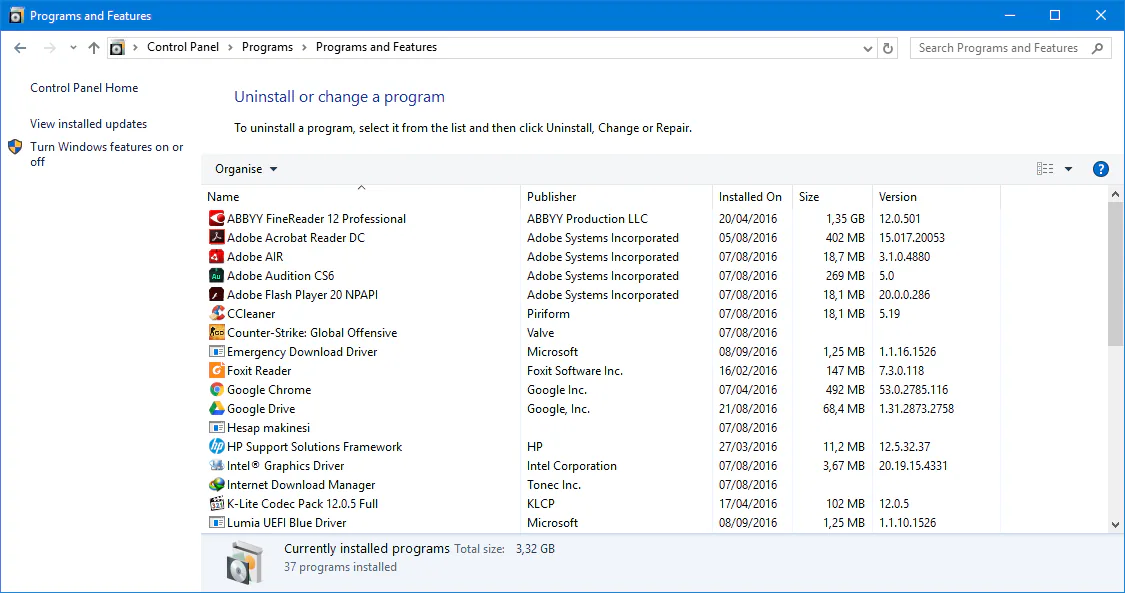Click the CCleaner program icon
This screenshot has width=1125, height=593.
pyautogui.click(x=216, y=313)
